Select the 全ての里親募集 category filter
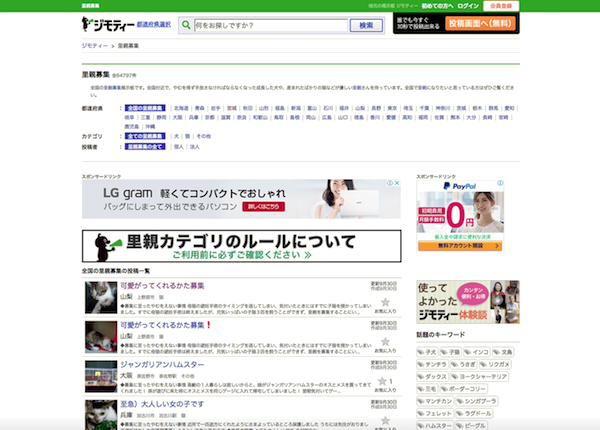The image size is (600, 430). point(147,134)
